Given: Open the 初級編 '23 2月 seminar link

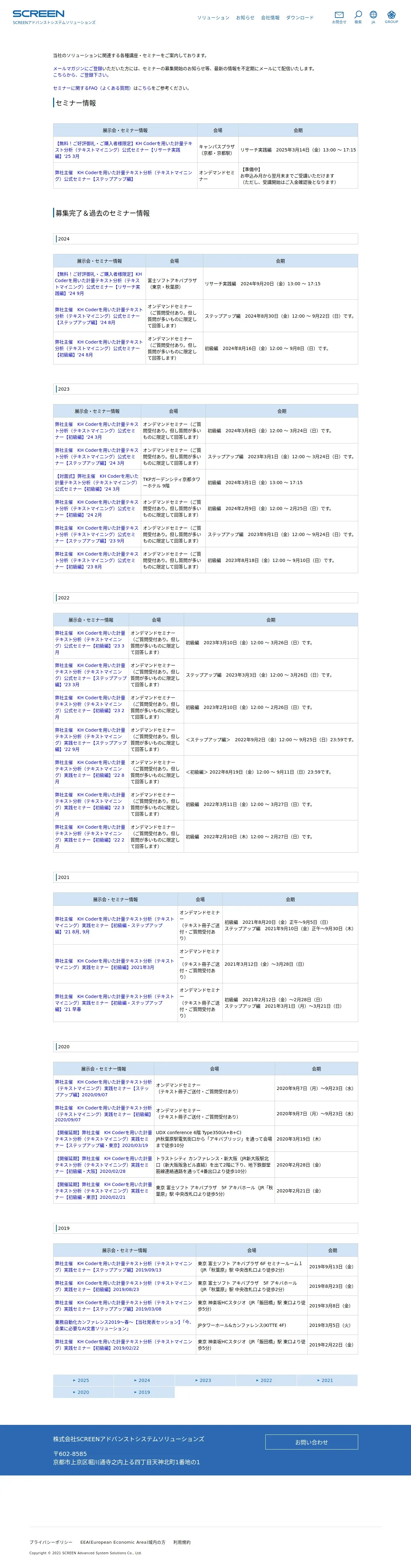Looking at the screenshot, I should pos(90,707).
